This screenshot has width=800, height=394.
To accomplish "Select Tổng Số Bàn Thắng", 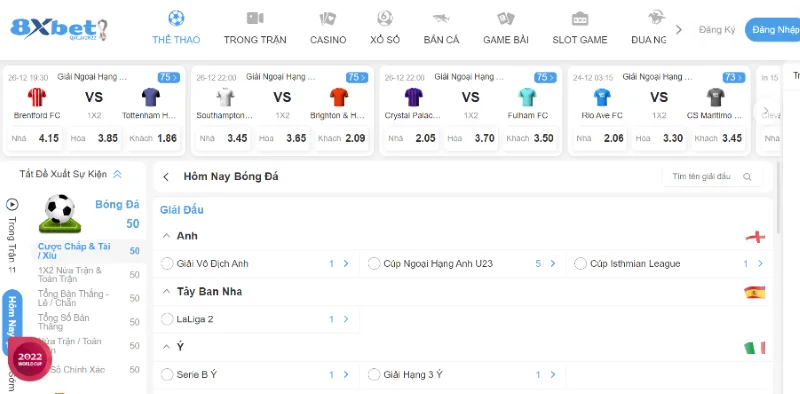I will coord(89,322).
